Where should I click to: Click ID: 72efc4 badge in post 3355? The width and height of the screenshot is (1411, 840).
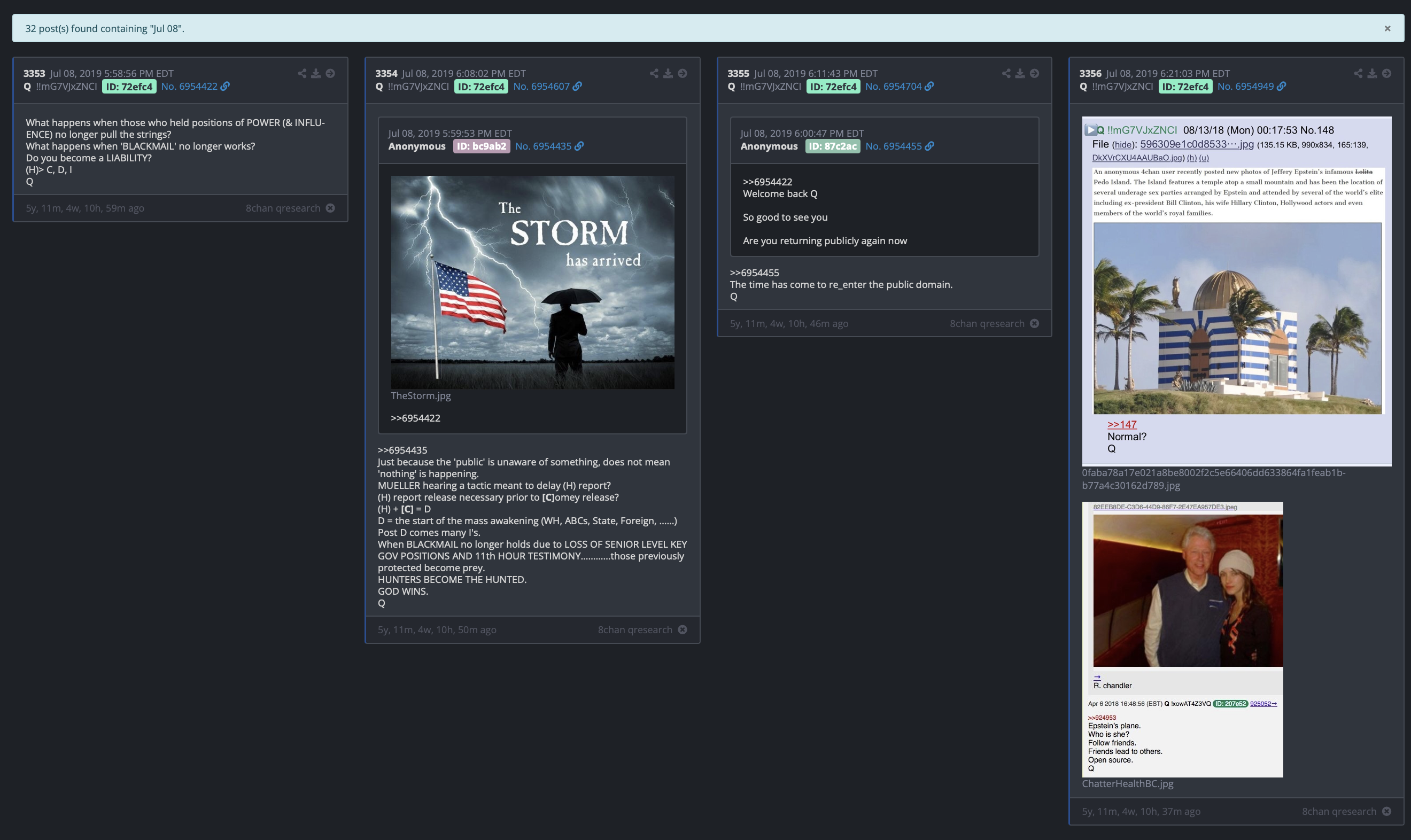point(833,87)
